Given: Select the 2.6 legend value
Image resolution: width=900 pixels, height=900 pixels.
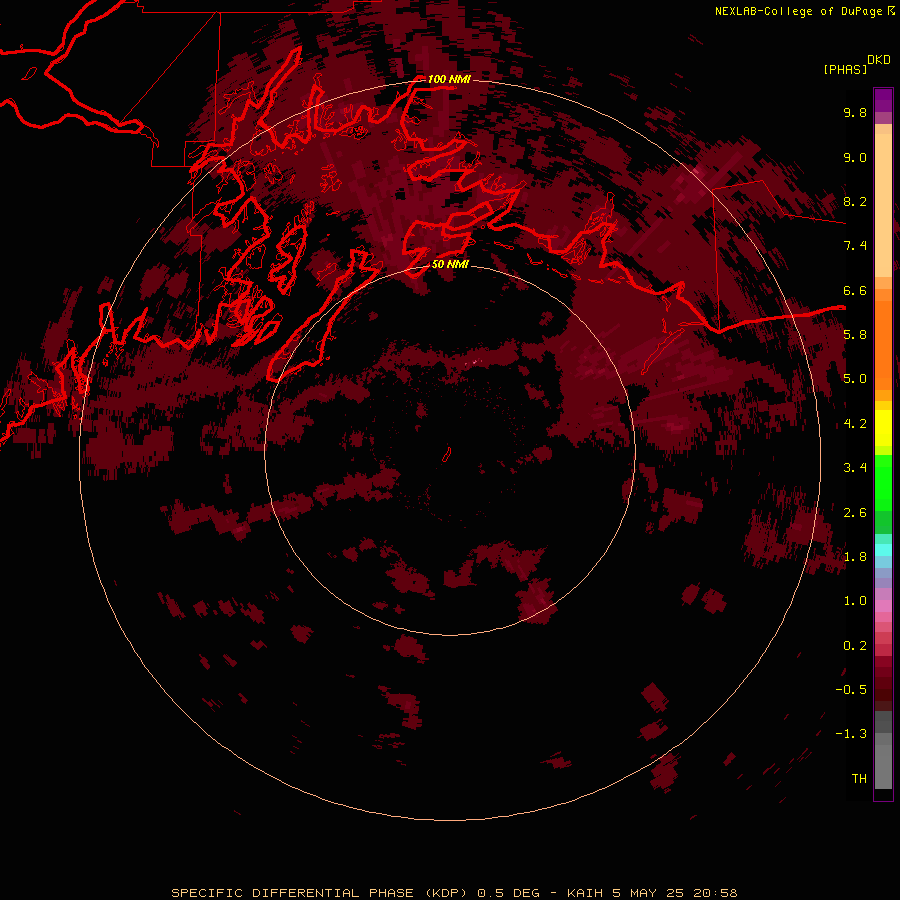Looking at the screenshot, I should point(855,512).
